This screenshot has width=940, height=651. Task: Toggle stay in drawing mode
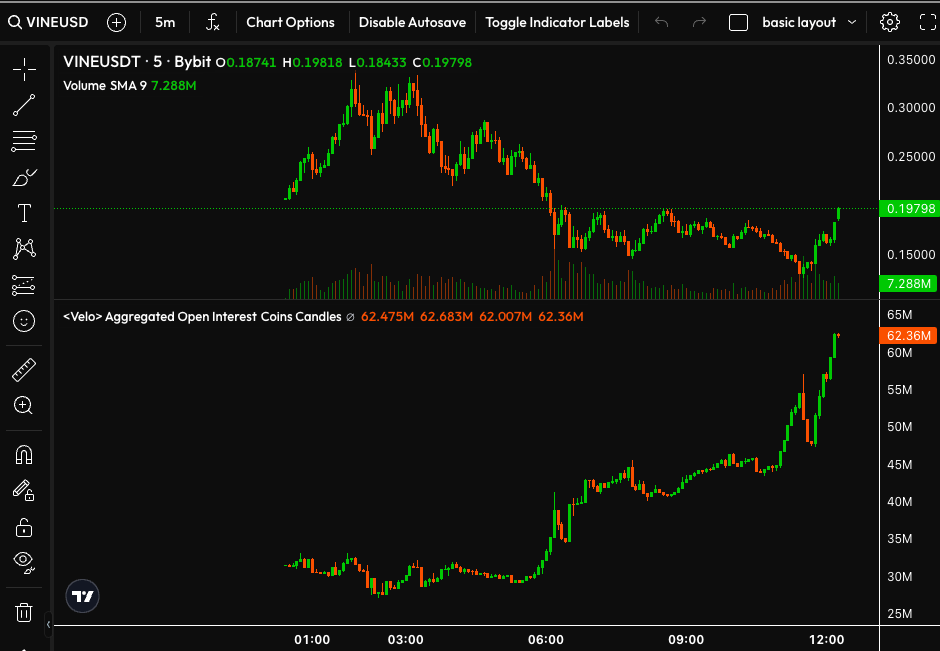pos(24,491)
